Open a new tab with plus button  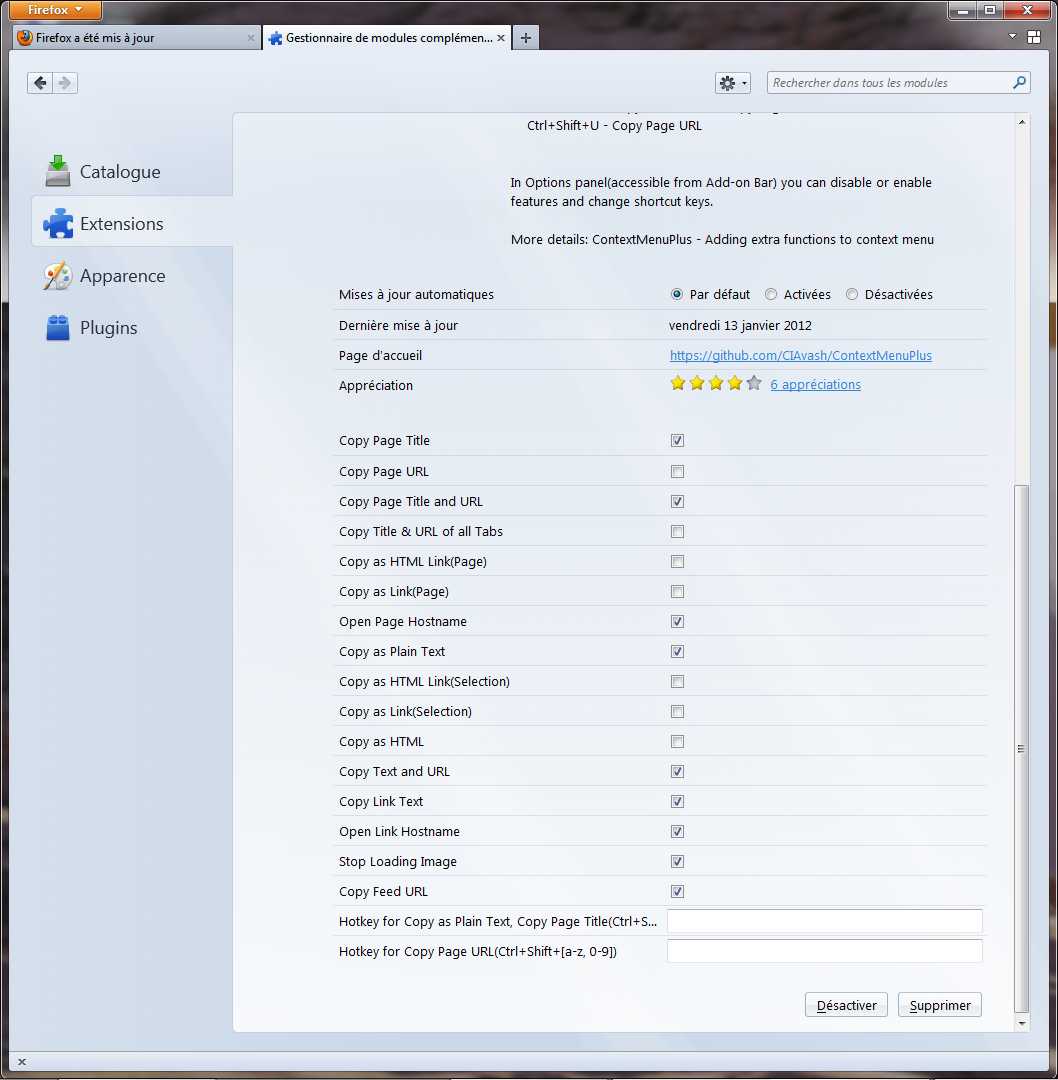(x=526, y=38)
